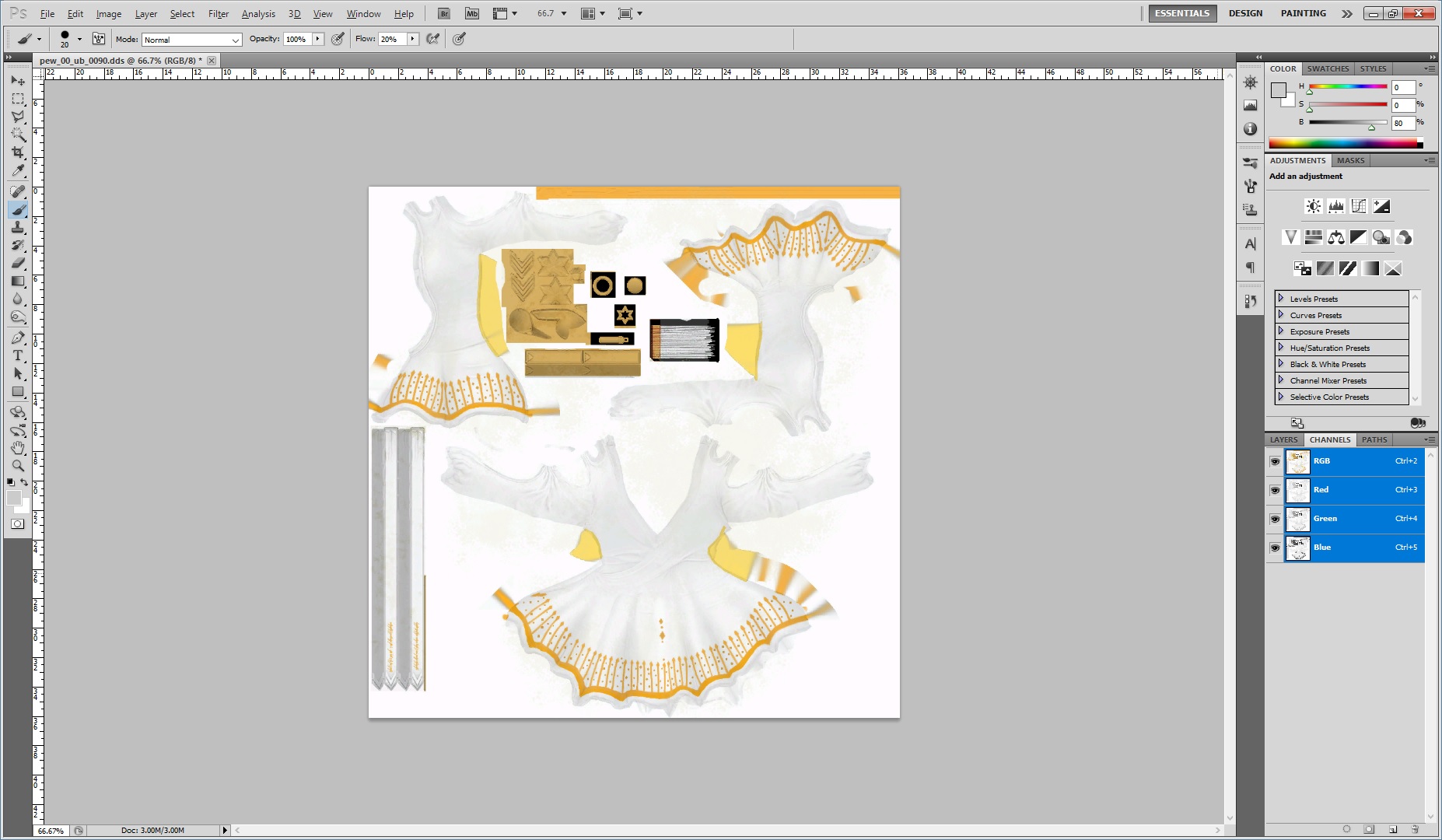Select the Clone Stamp tool
The image size is (1442, 840).
tap(18, 227)
